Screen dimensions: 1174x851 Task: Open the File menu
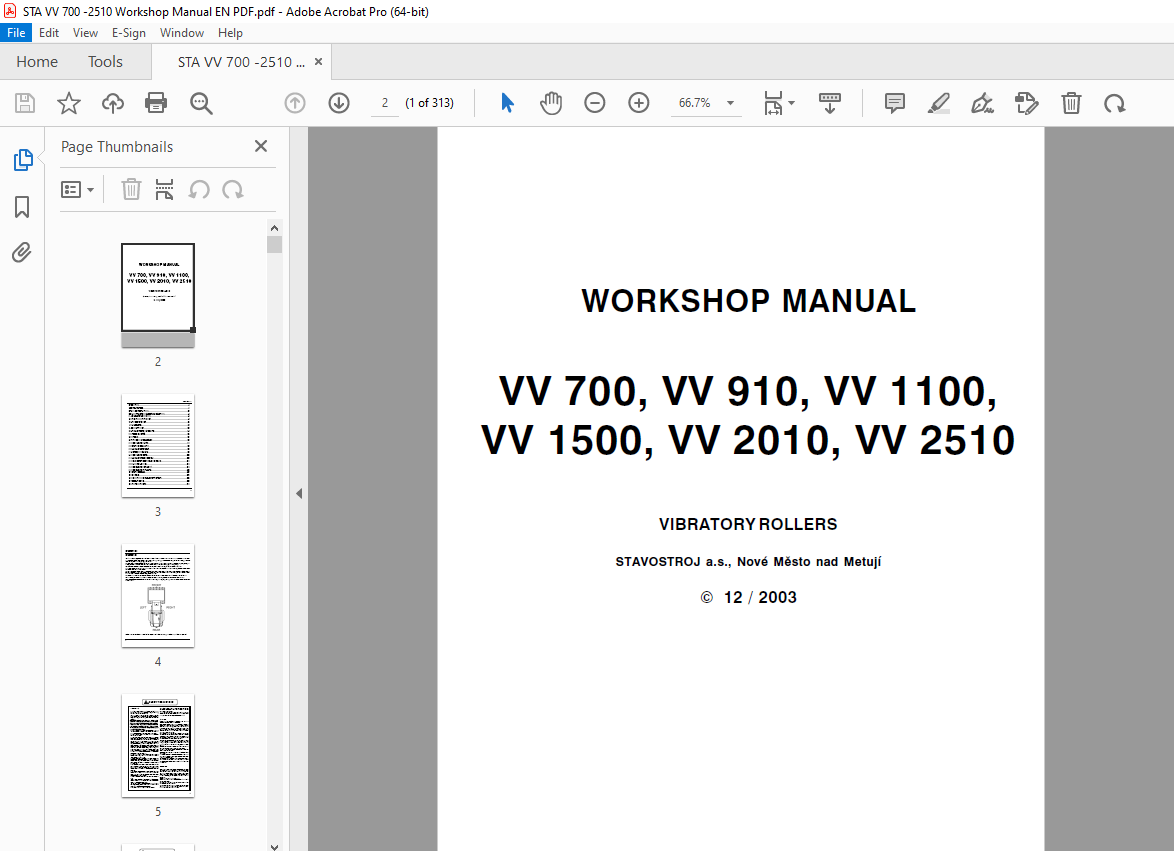[x=16, y=33]
